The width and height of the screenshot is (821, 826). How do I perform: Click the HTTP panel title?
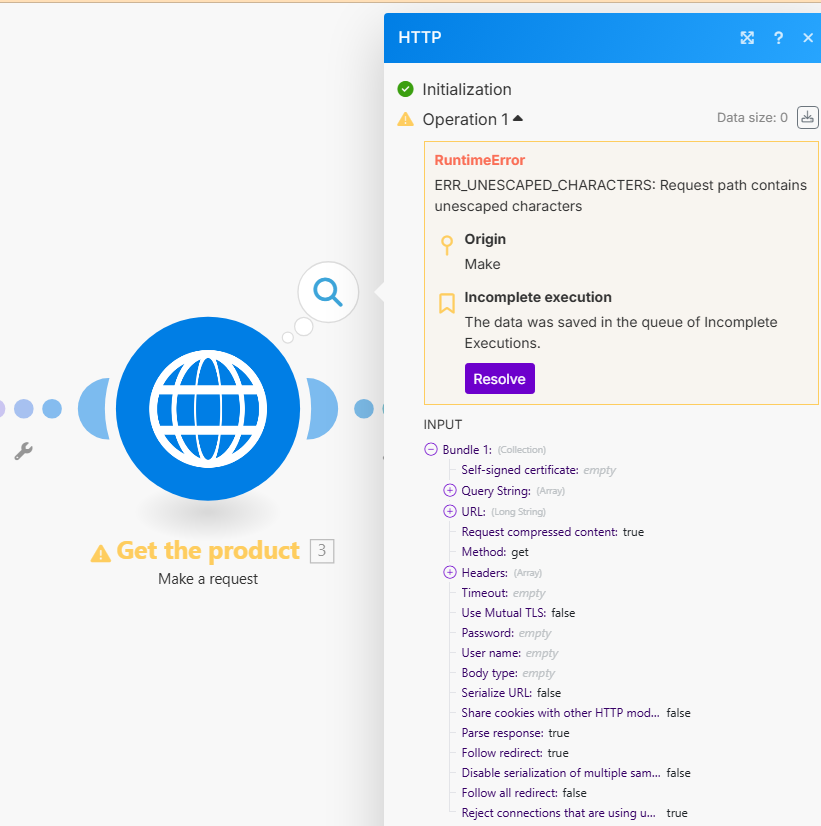[419, 37]
